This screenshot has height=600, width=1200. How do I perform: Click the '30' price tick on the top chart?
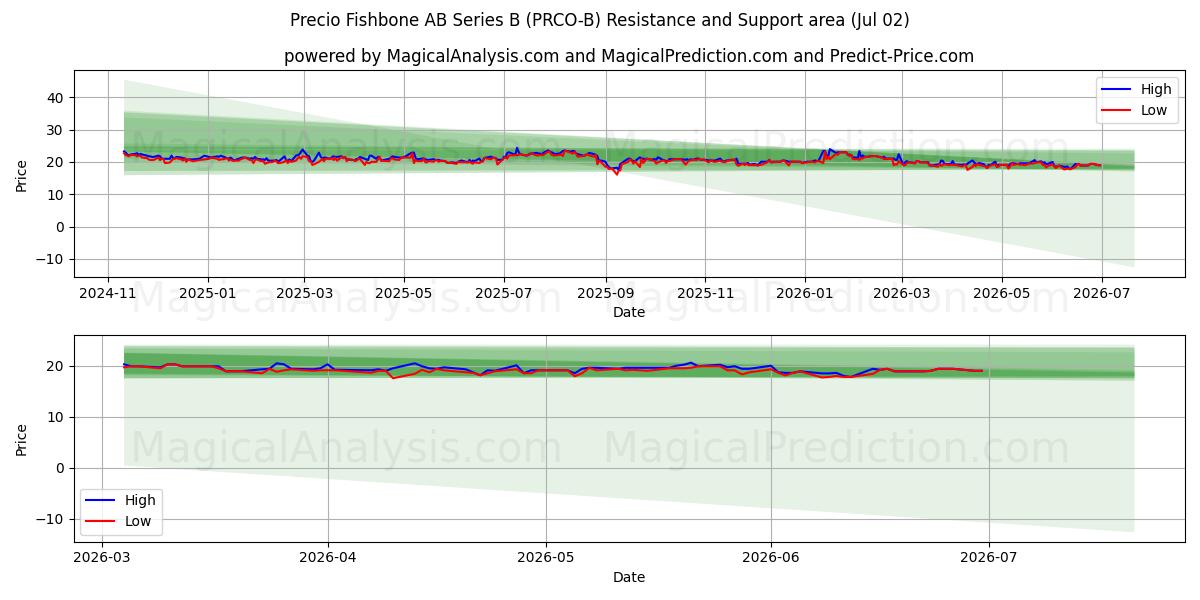coord(55,130)
